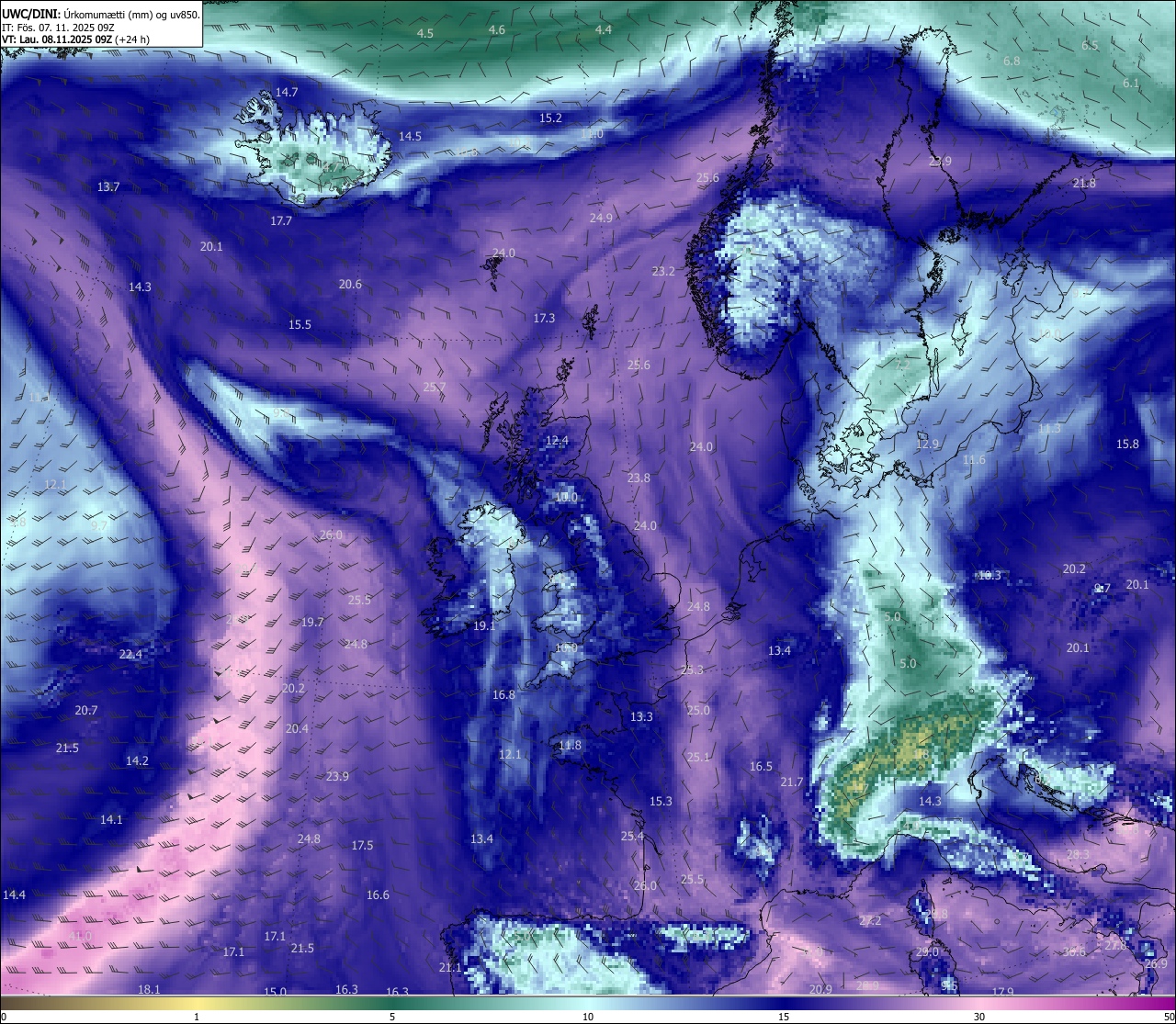Click the 4.4 value at the top
Image resolution: width=1176 pixels, height=1024 pixels.
[604, 30]
